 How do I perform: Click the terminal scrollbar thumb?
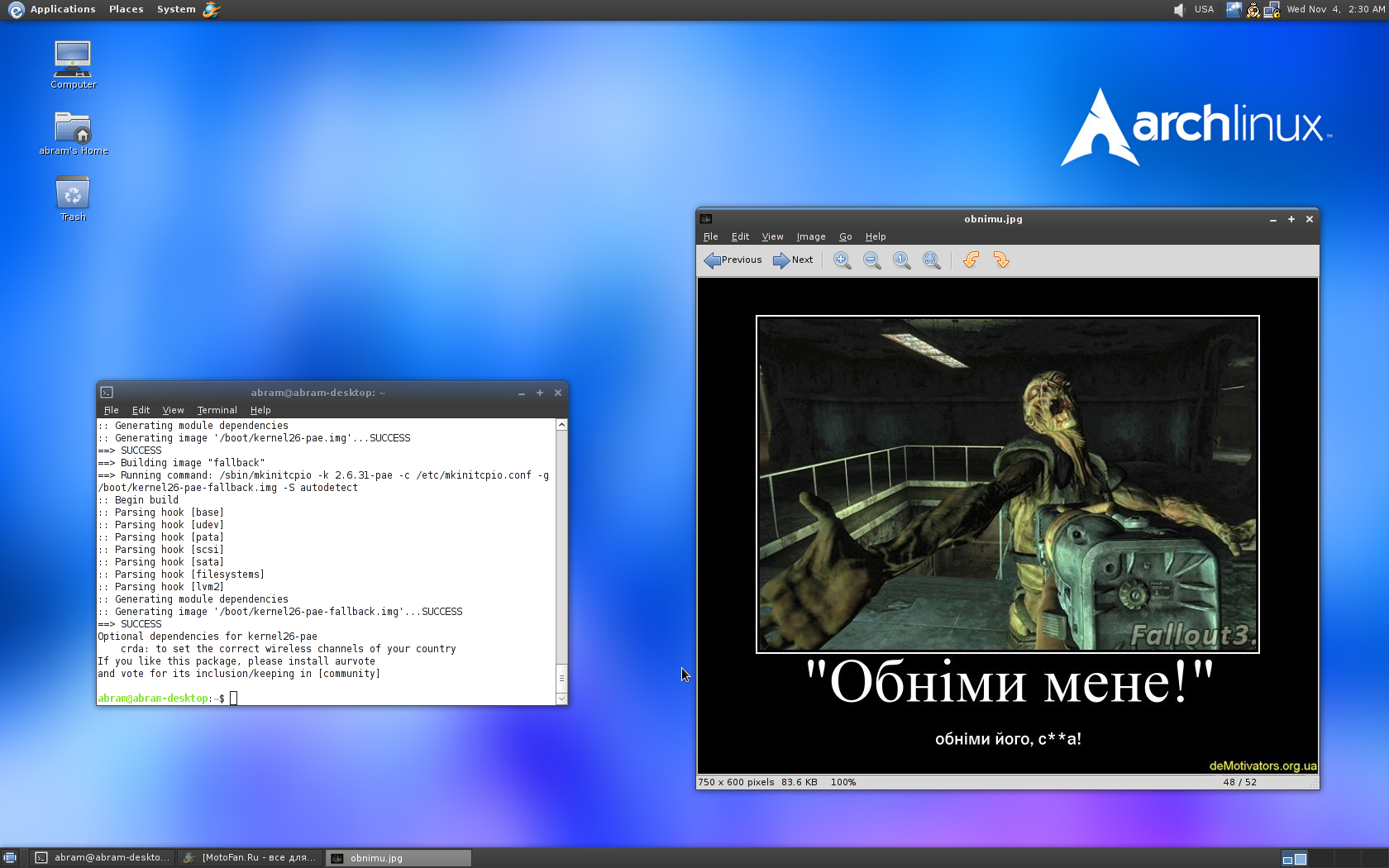point(561,678)
